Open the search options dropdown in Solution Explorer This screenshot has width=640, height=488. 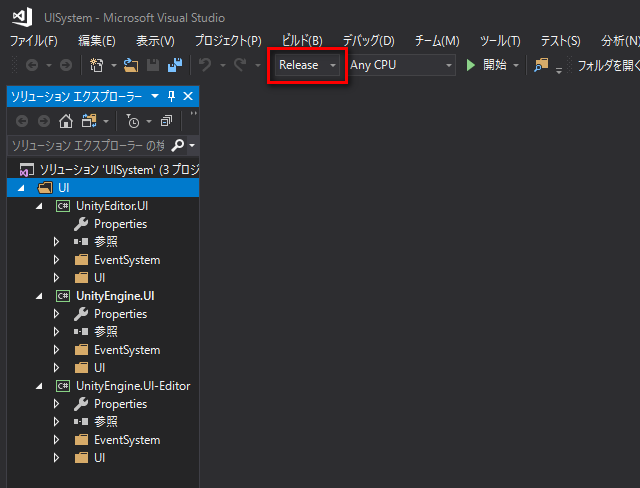point(192,145)
